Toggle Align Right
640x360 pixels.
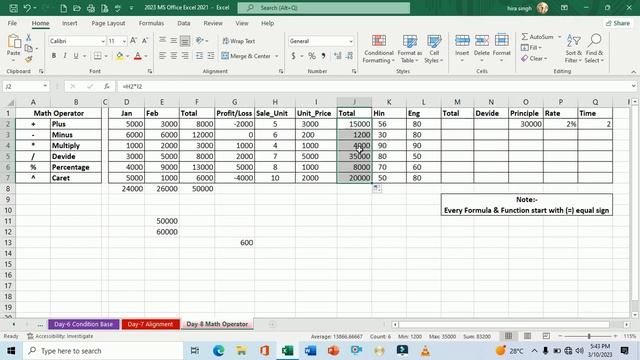point(185,56)
